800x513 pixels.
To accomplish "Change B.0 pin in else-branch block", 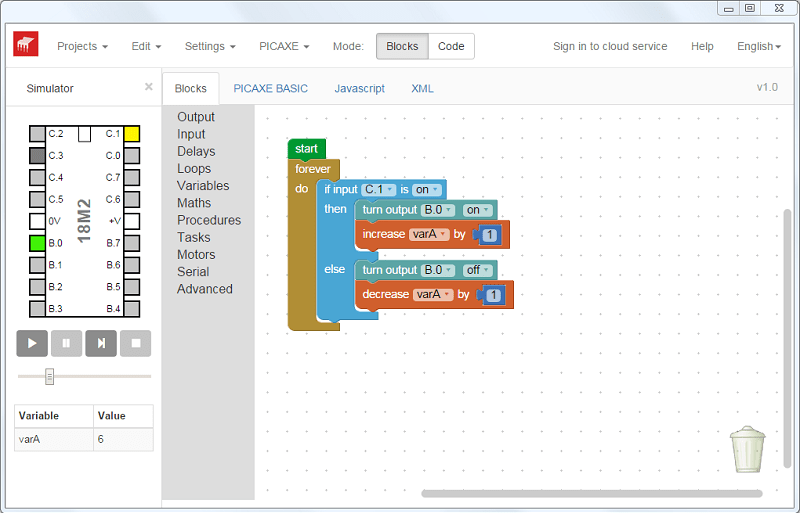I will (438, 270).
